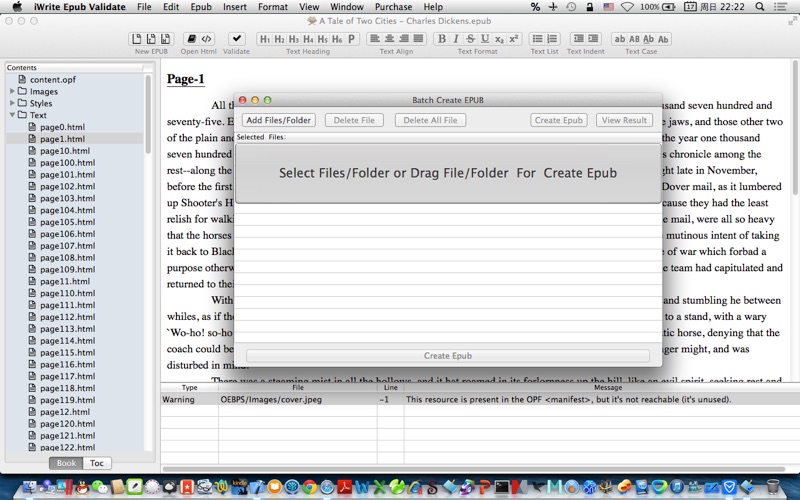Toggle italic formatting
800x500 pixels.
[x=456, y=39]
